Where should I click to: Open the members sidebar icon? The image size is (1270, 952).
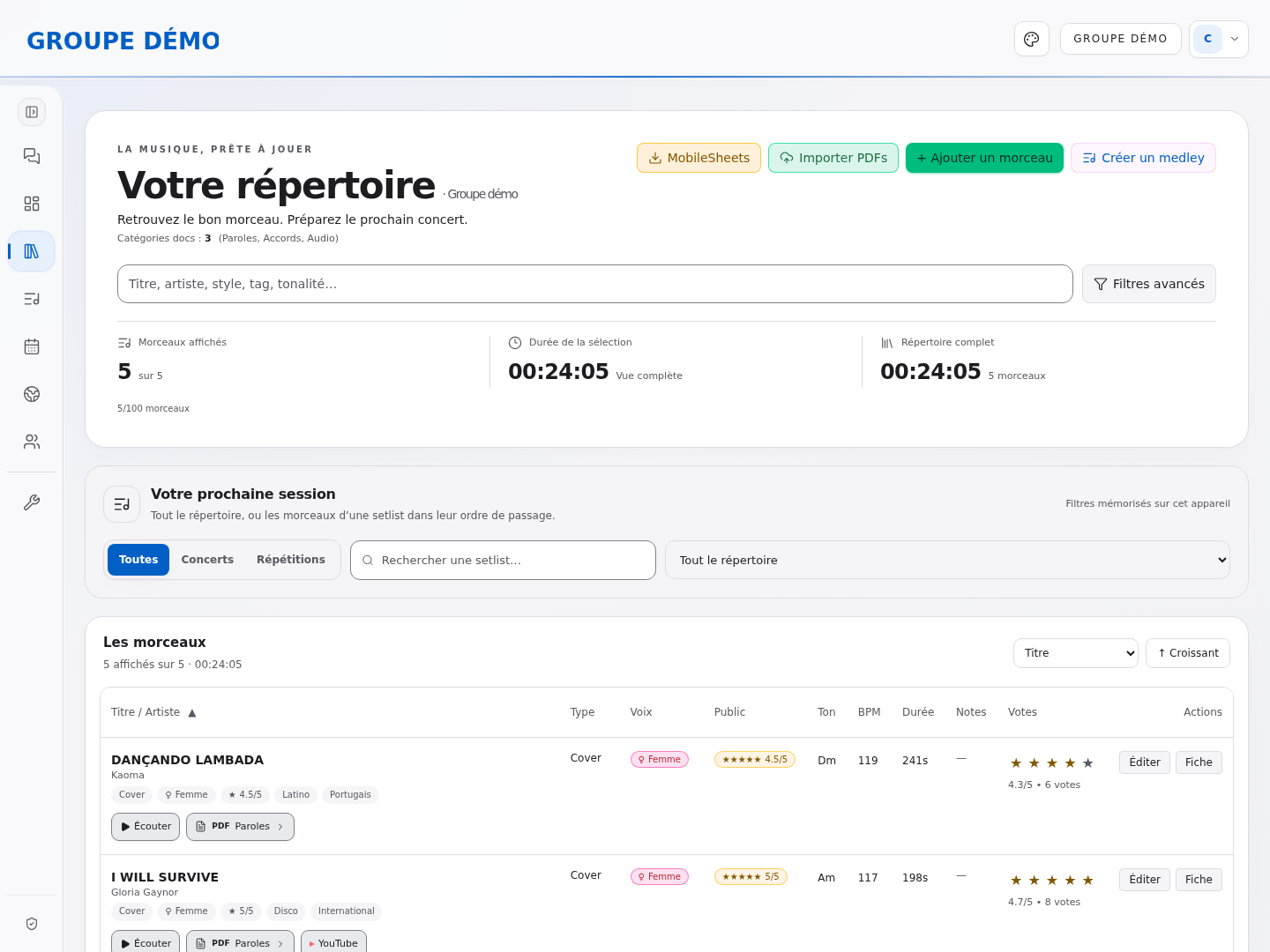coord(32,442)
